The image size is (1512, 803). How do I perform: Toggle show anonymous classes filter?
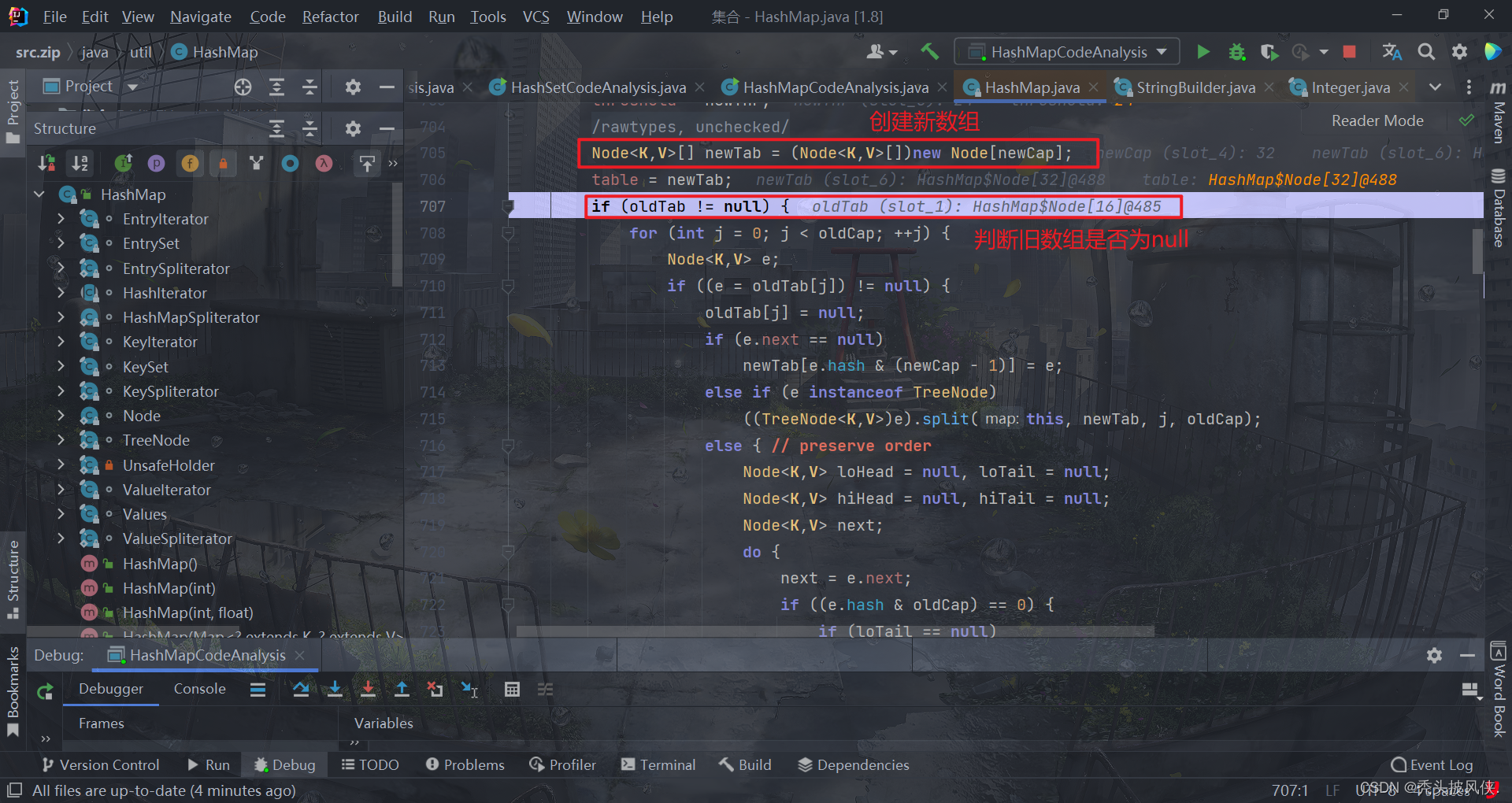coord(291,163)
